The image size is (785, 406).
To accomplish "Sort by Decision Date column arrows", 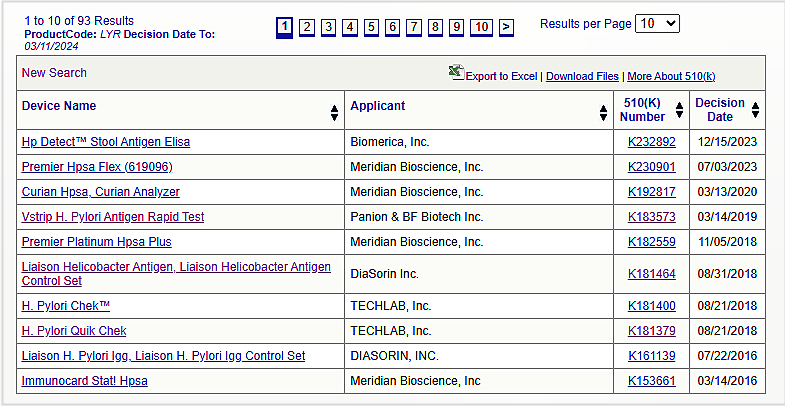I will 755,110.
